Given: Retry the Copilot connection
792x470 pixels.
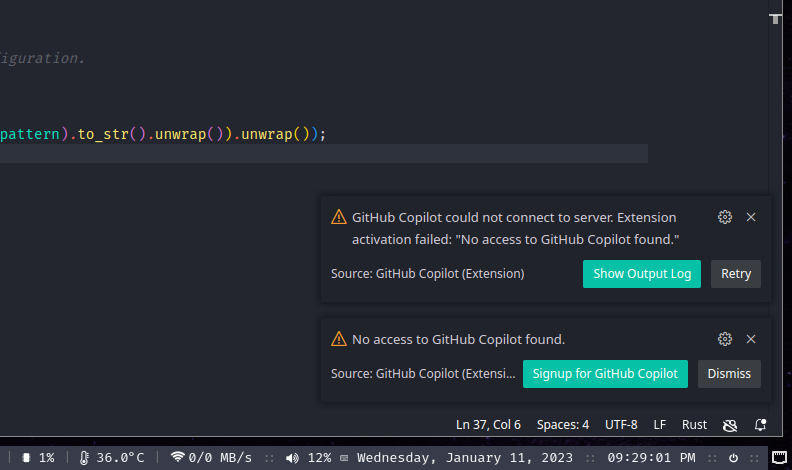Looking at the screenshot, I should [x=735, y=274].
